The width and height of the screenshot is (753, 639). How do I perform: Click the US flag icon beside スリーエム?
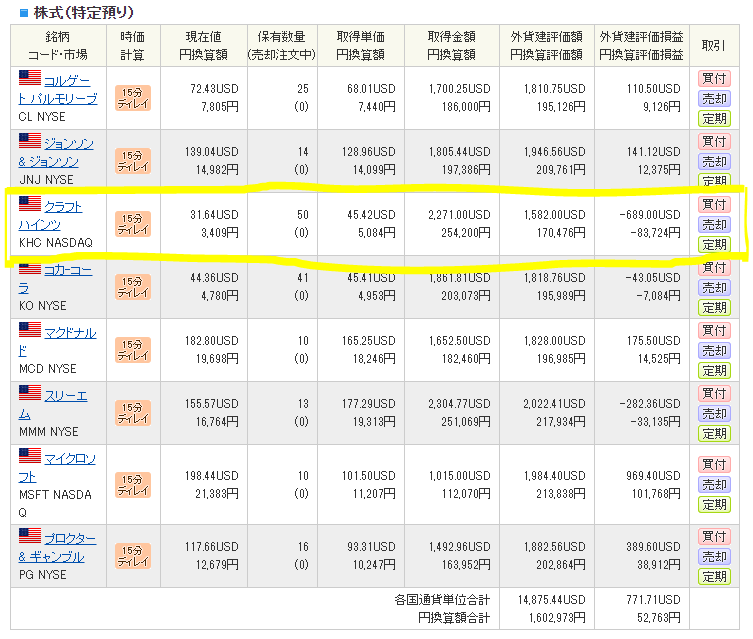pos(30,394)
